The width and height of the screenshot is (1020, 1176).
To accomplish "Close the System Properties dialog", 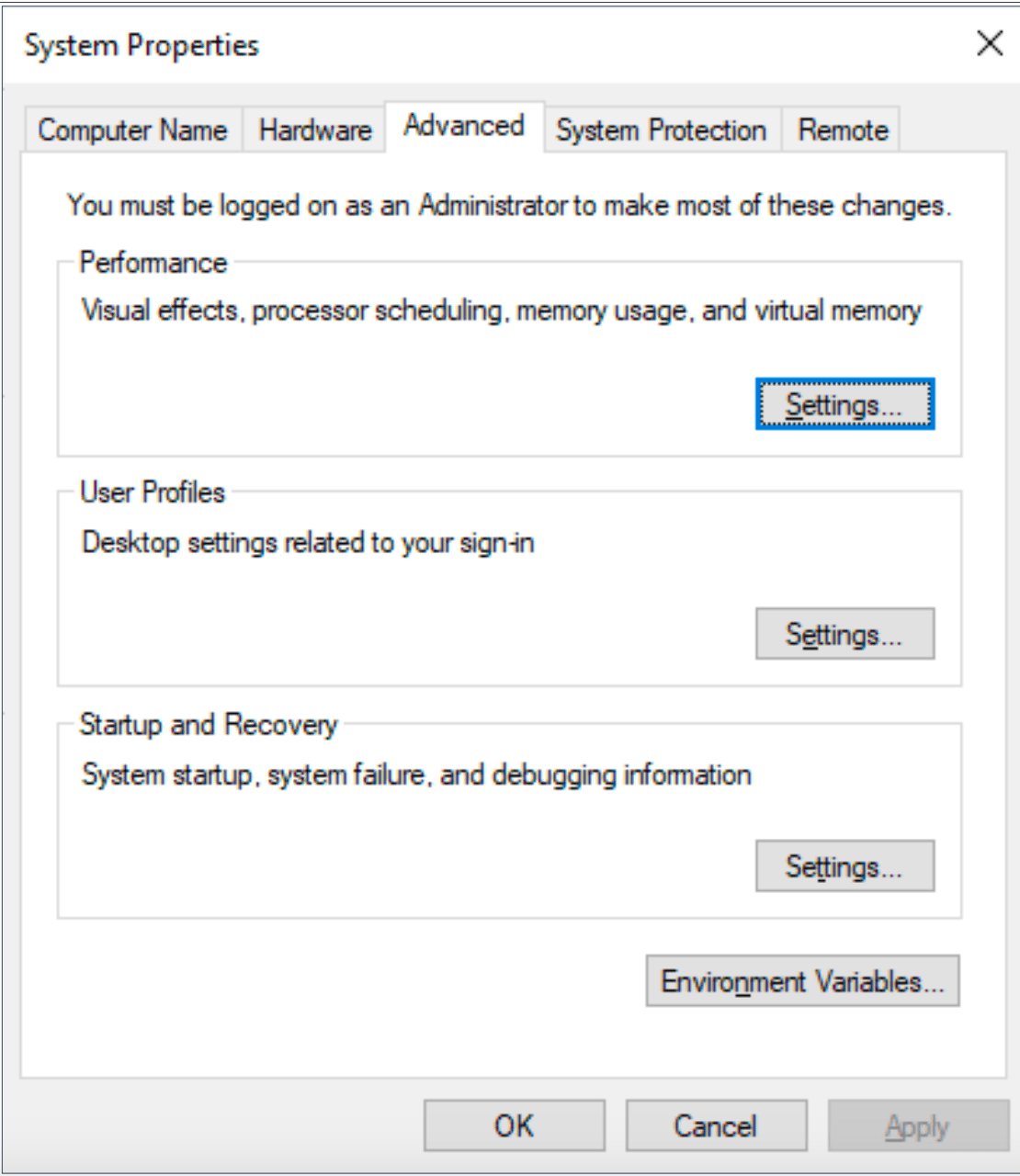I will 990,43.
